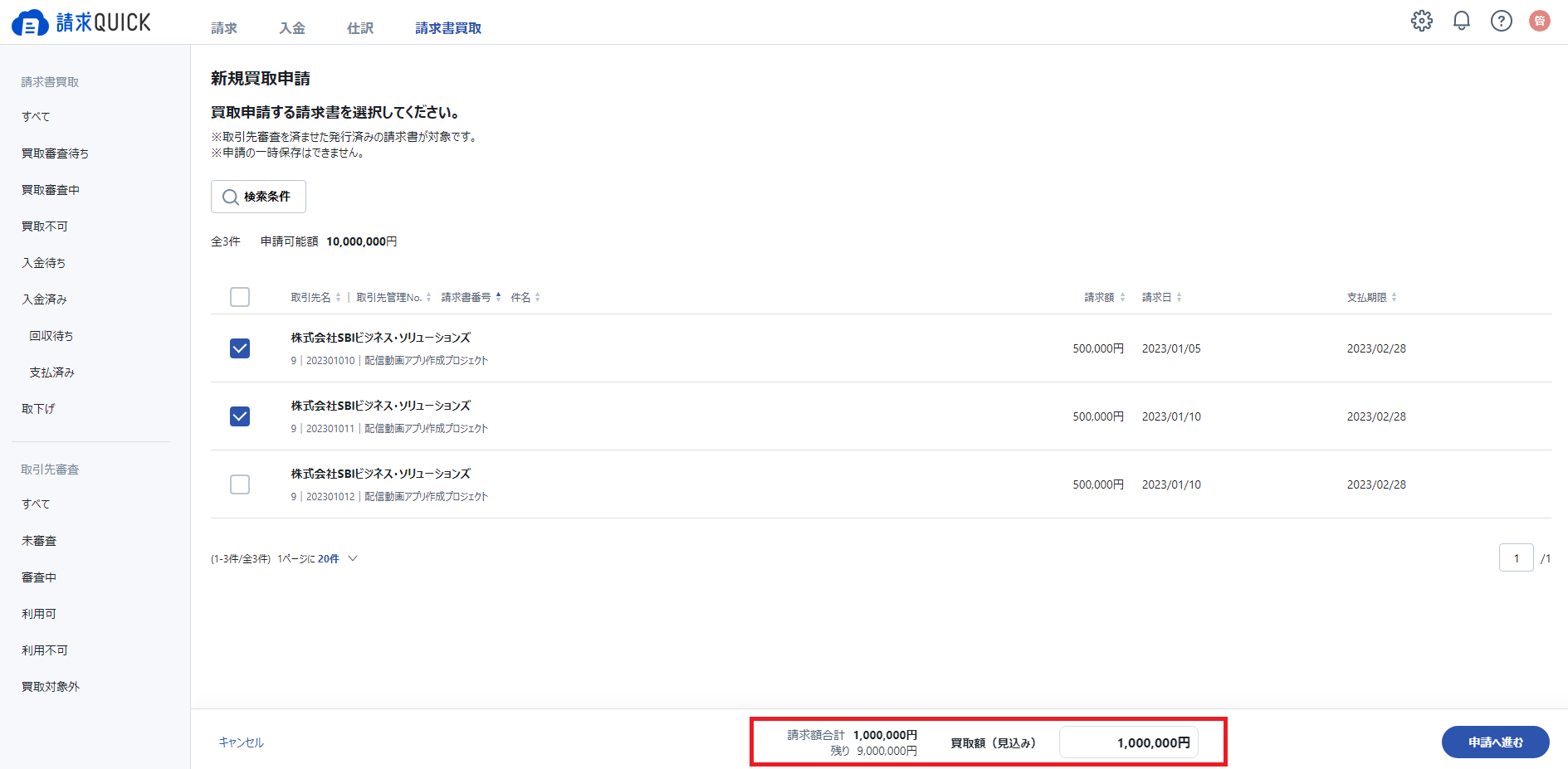Sort table by 支払期限 arrows
The width and height of the screenshot is (1568, 769).
coord(1394,297)
